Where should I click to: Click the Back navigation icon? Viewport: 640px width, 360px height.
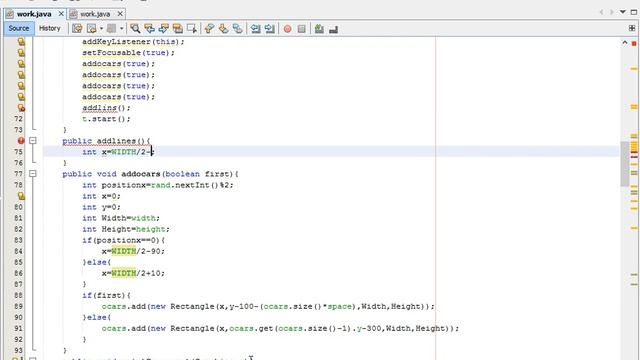pyautogui.click(x=91, y=29)
